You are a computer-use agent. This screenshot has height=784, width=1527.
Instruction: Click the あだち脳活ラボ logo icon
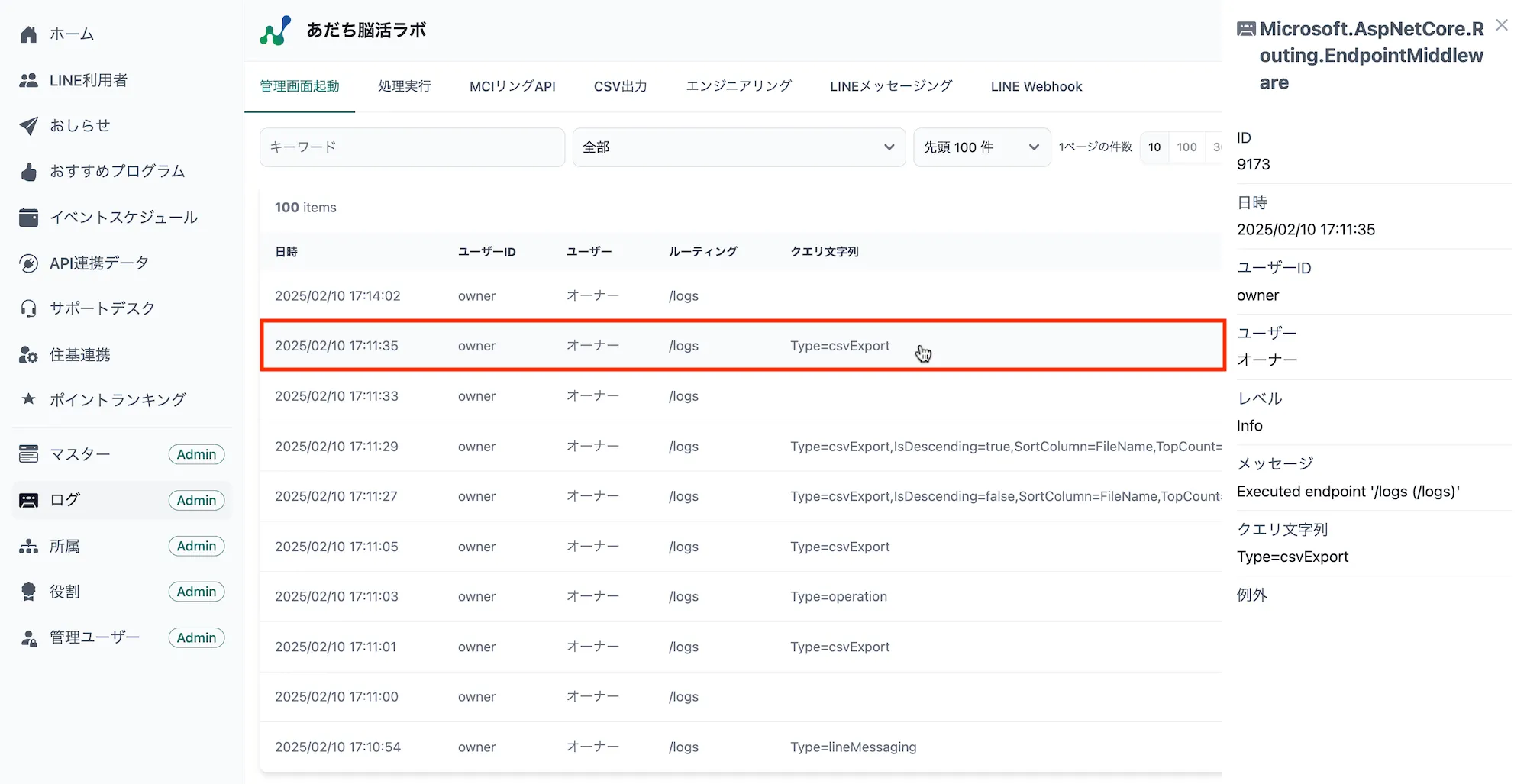click(275, 31)
